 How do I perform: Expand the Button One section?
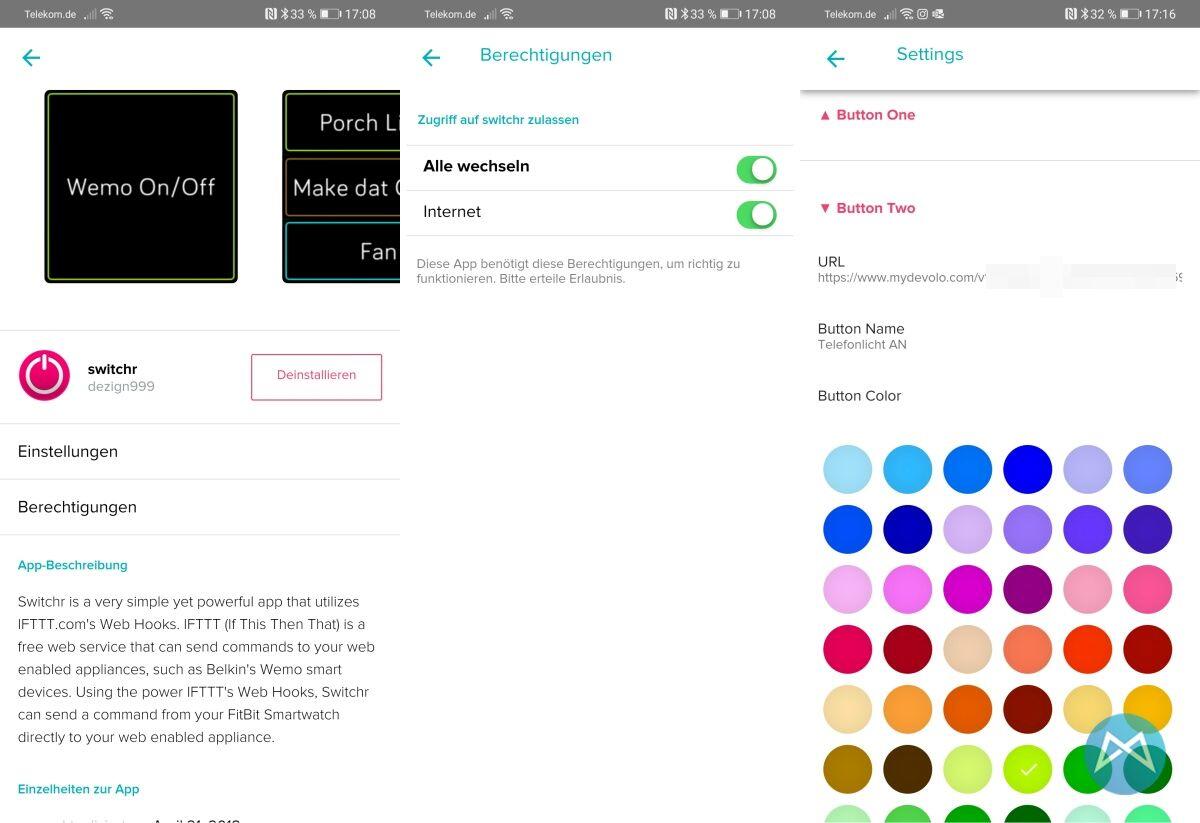(868, 115)
